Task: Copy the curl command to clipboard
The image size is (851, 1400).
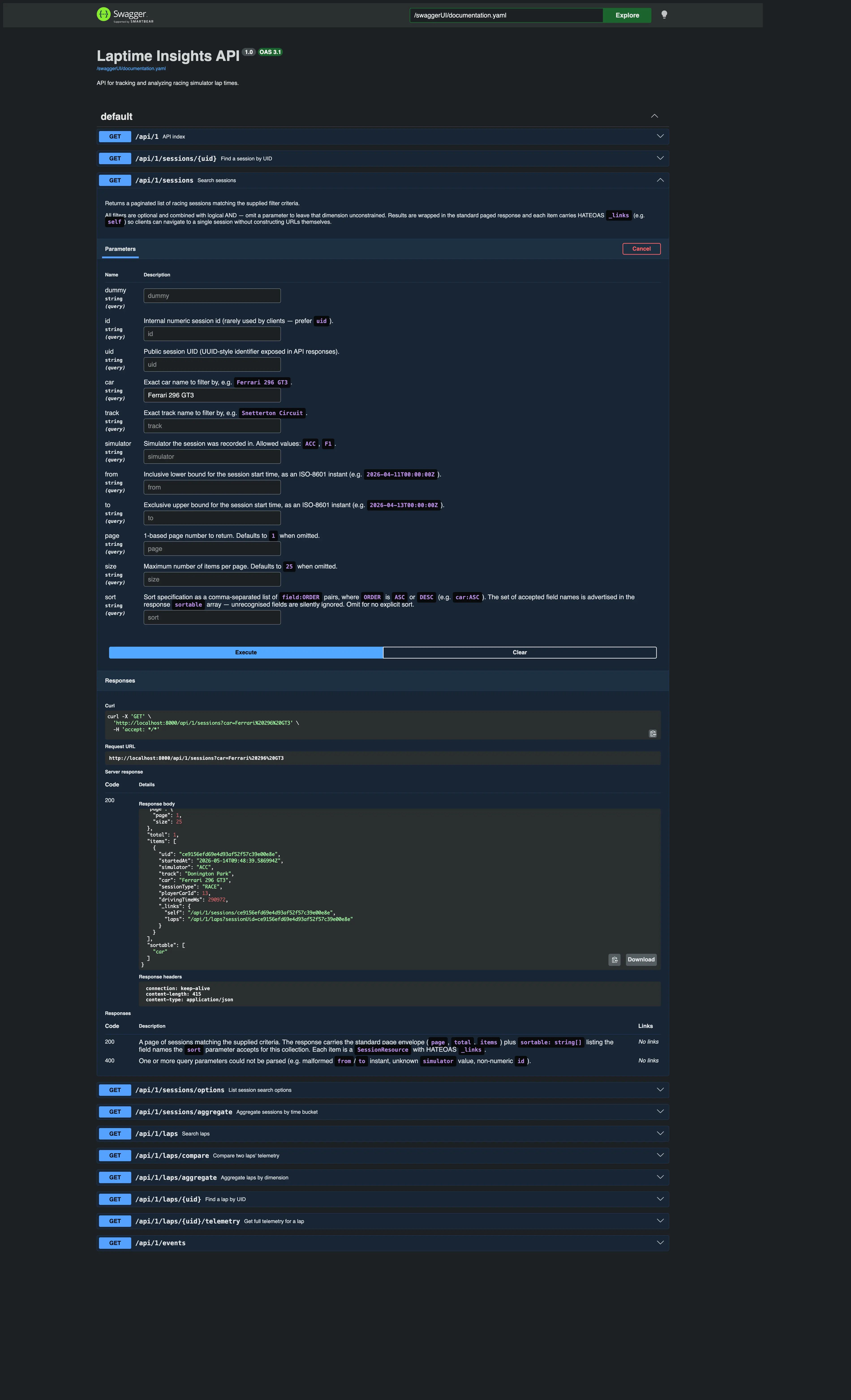Action: [x=653, y=734]
